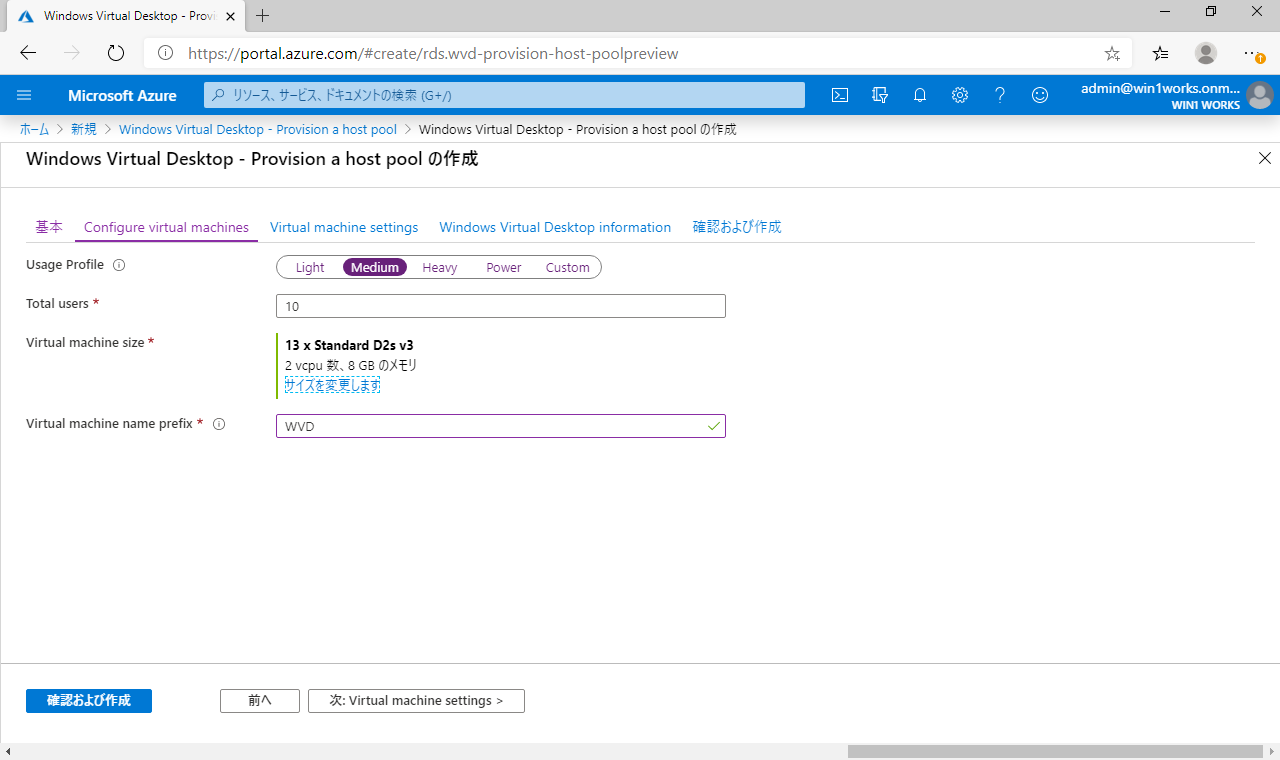Click the Microsoft Azure logo text

122,95
